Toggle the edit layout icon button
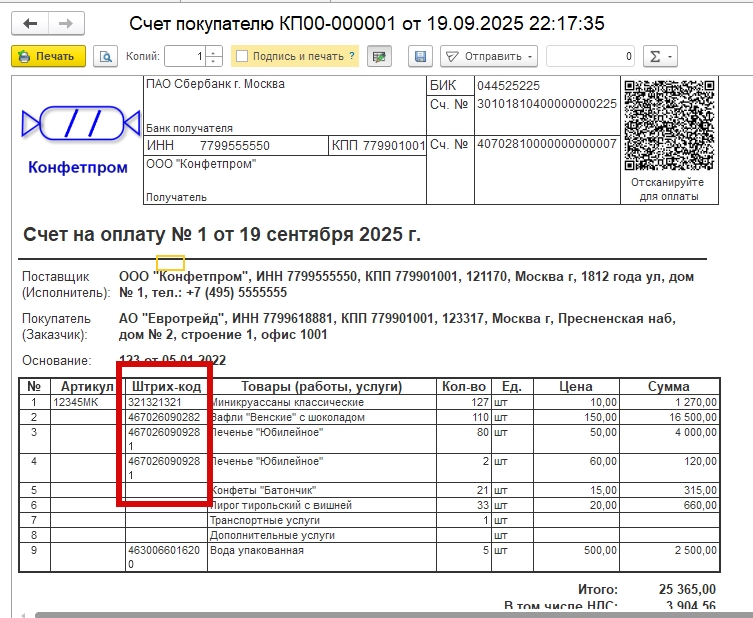The image size is (753, 618). [379, 56]
